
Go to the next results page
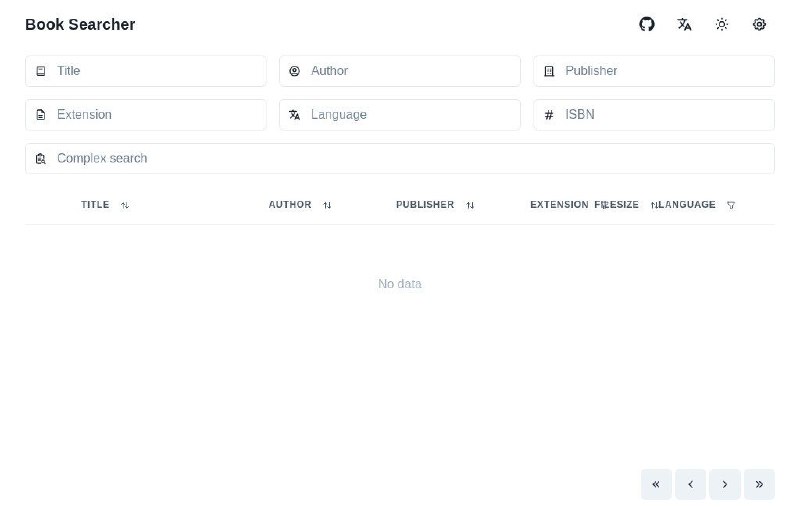pyautogui.click(x=724, y=484)
